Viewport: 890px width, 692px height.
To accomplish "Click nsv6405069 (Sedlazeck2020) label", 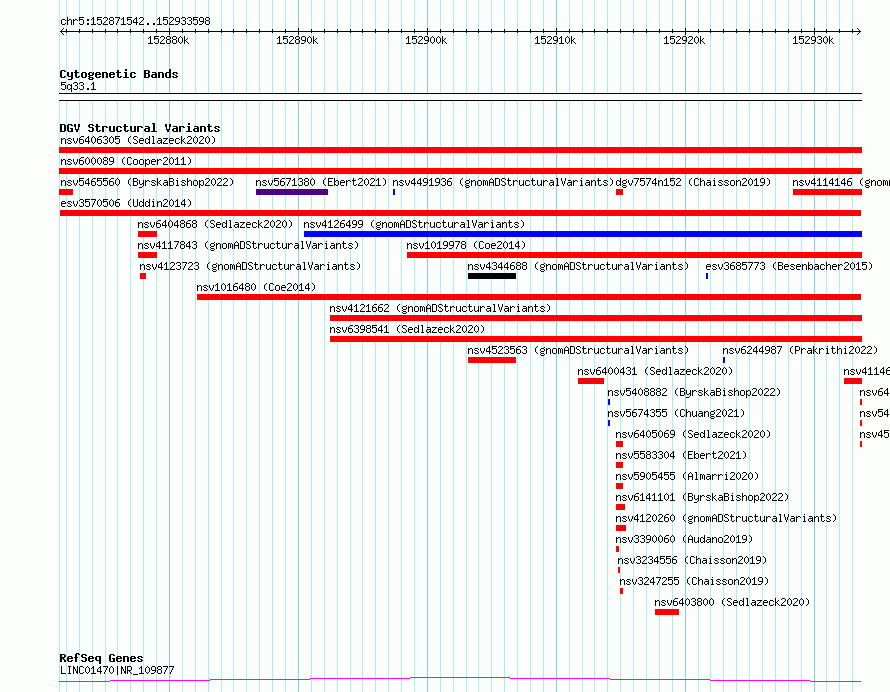I will pos(694,434).
